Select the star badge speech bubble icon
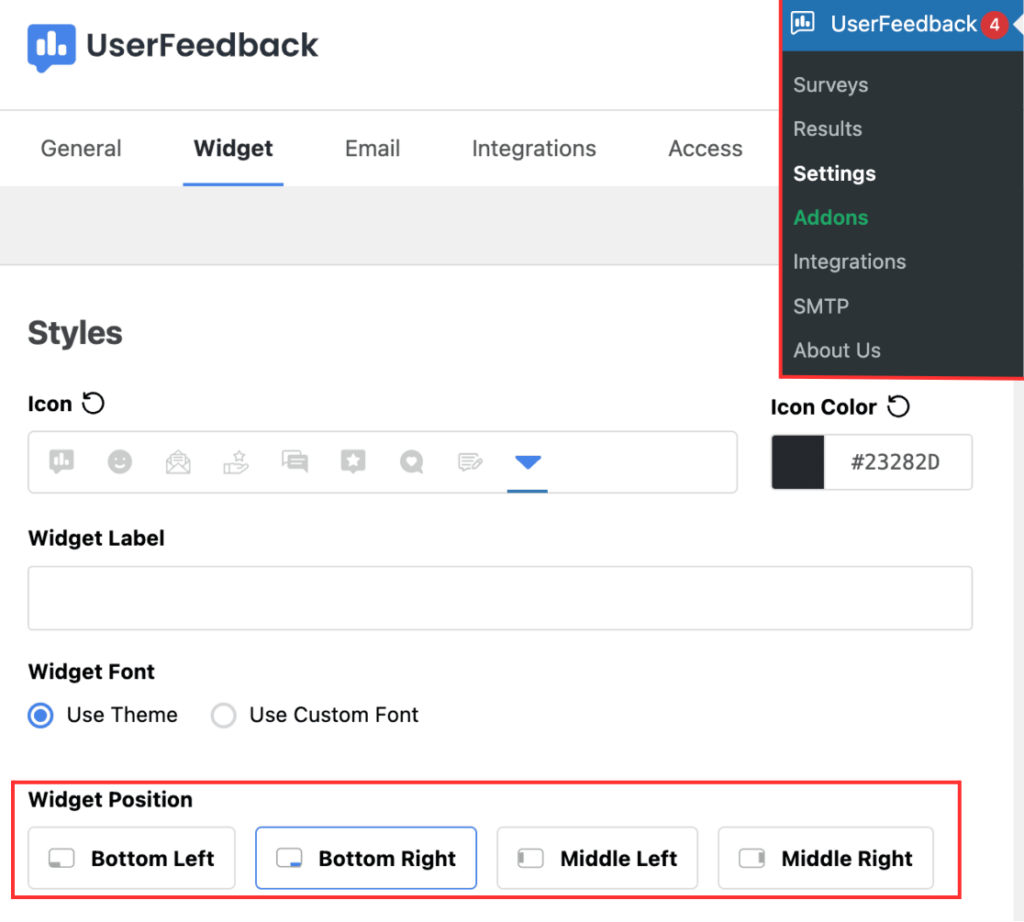The image size is (1024, 922). [353, 462]
